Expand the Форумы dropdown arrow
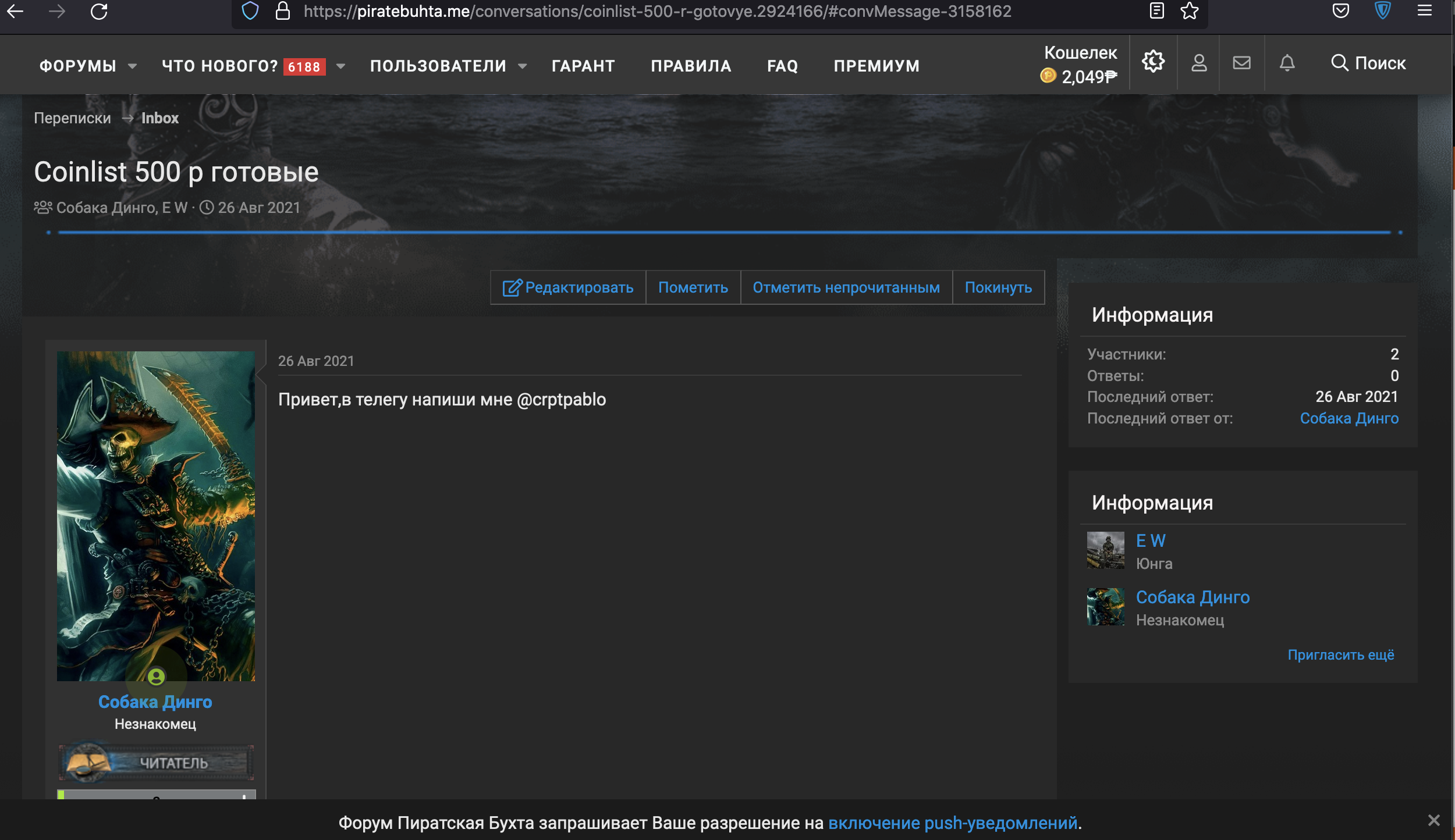 [133, 66]
